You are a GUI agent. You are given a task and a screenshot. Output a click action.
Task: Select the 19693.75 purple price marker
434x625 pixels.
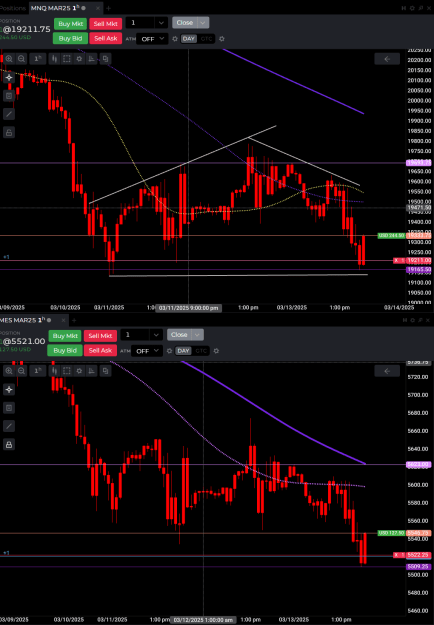pos(418,163)
